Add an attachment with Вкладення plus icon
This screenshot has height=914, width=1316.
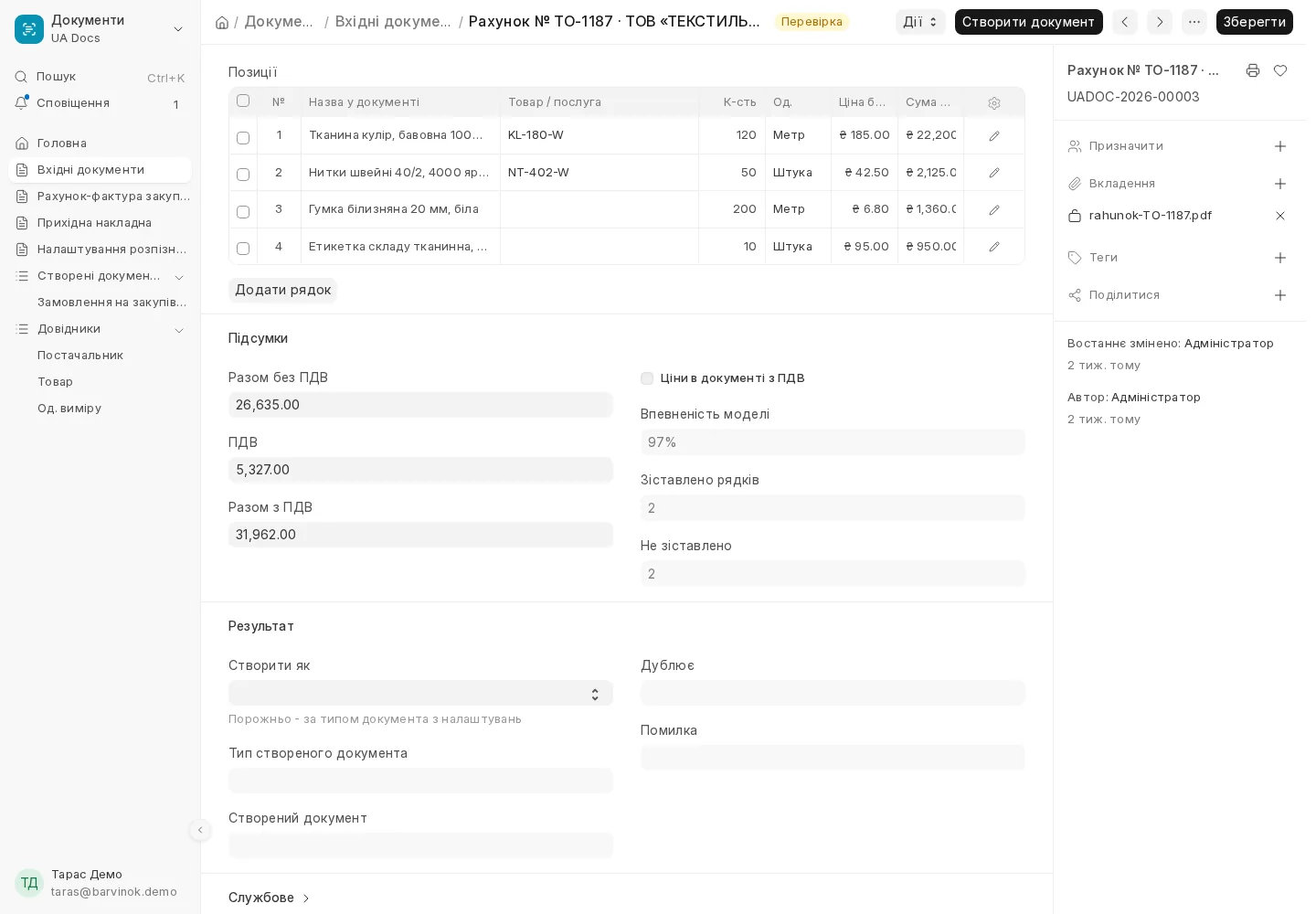pos(1280,184)
